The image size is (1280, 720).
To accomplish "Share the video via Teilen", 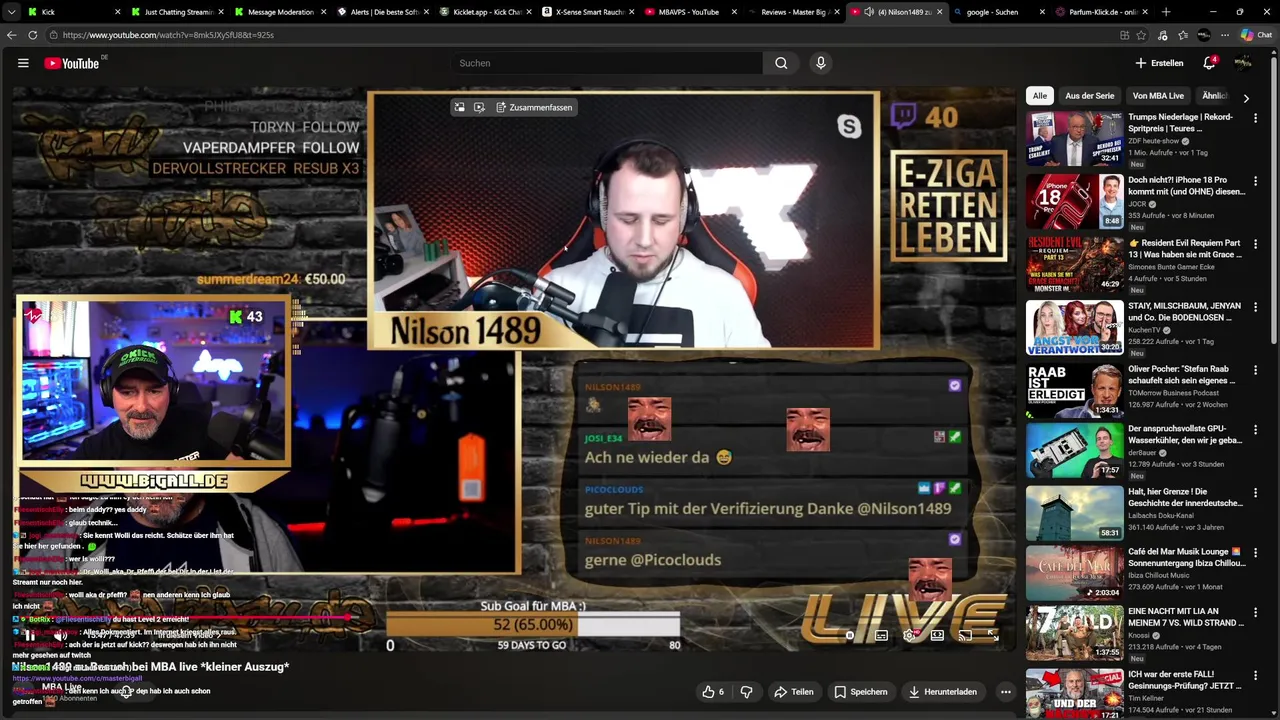I will click(x=793, y=692).
